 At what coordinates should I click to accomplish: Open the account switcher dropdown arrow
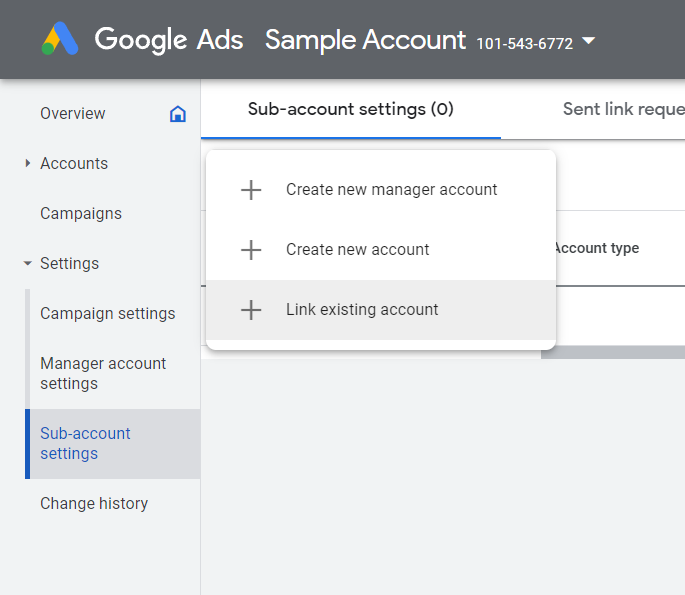pyautogui.click(x=588, y=41)
